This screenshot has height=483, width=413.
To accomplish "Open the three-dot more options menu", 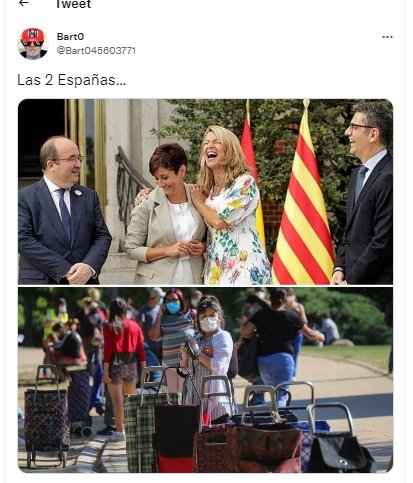I will (387, 37).
